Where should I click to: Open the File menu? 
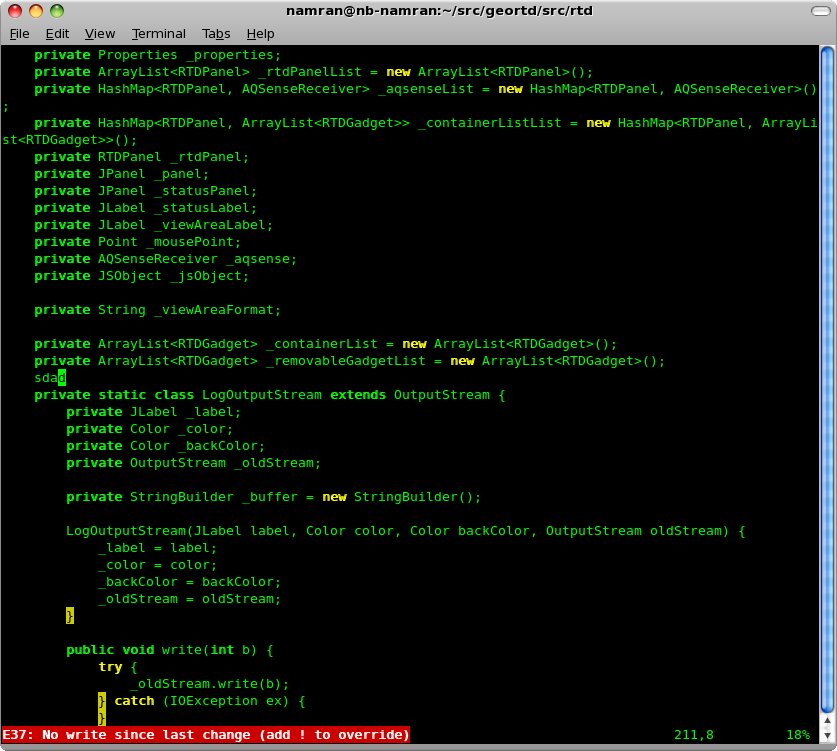click(19, 33)
